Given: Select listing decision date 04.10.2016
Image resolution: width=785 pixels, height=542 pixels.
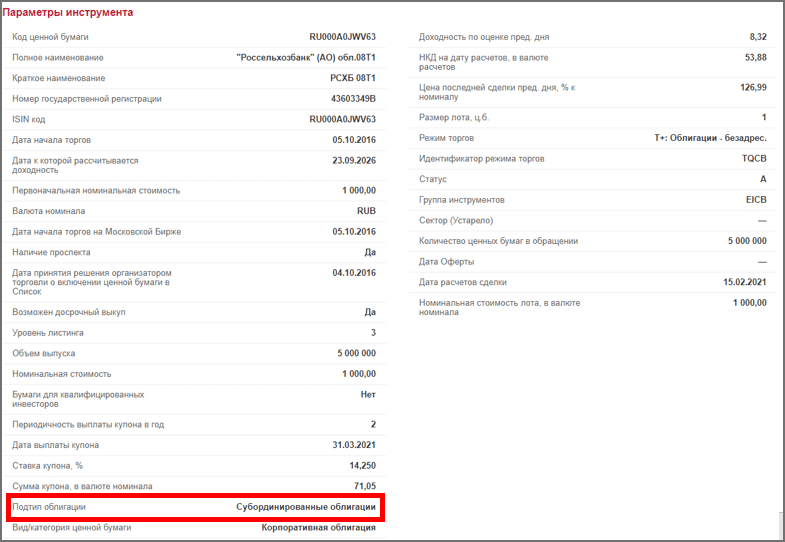Looking at the screenshot, I should point(354,273).
